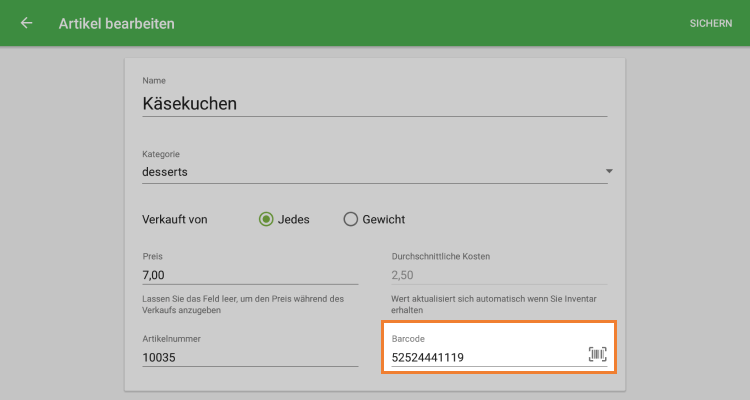The image size is (750, 400).
Task: Expand the Kategorie dropdown arrow
Action: click(608, 172)
